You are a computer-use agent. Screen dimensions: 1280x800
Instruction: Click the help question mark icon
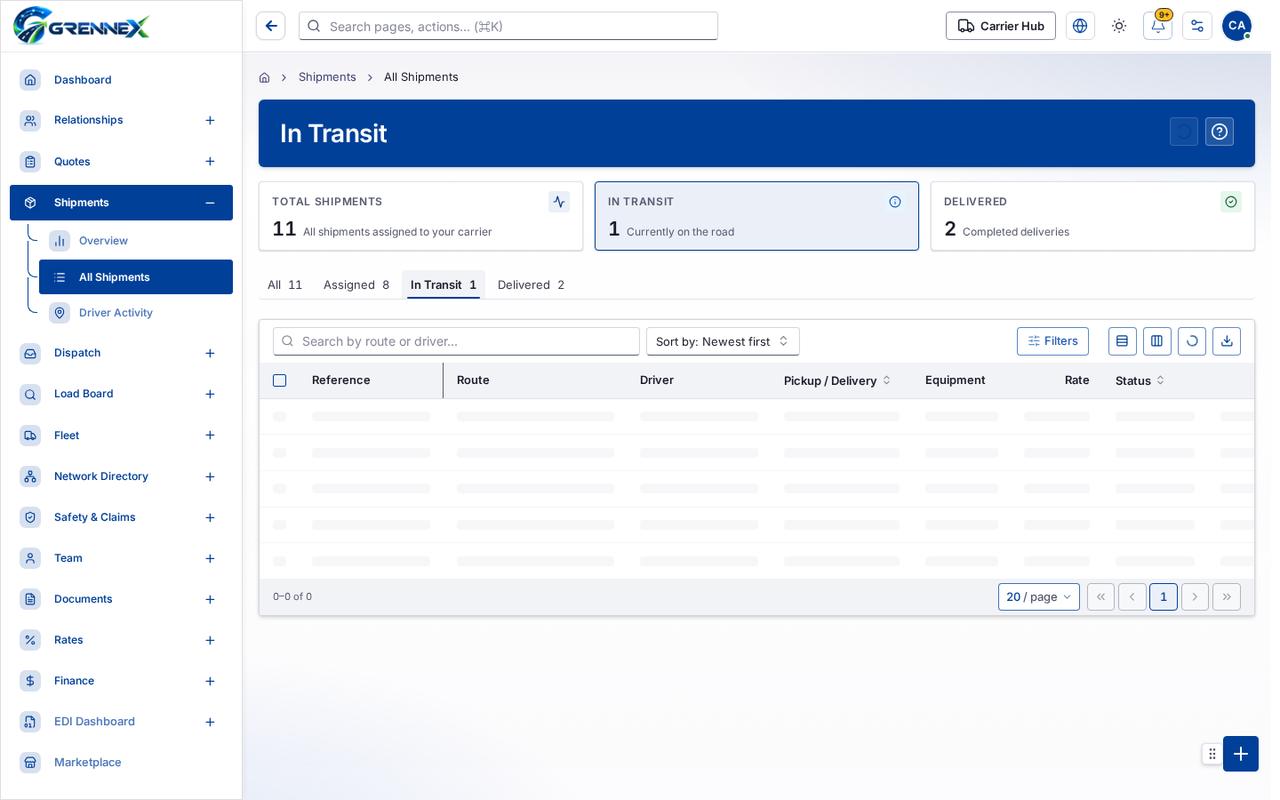coord(1219,132)
